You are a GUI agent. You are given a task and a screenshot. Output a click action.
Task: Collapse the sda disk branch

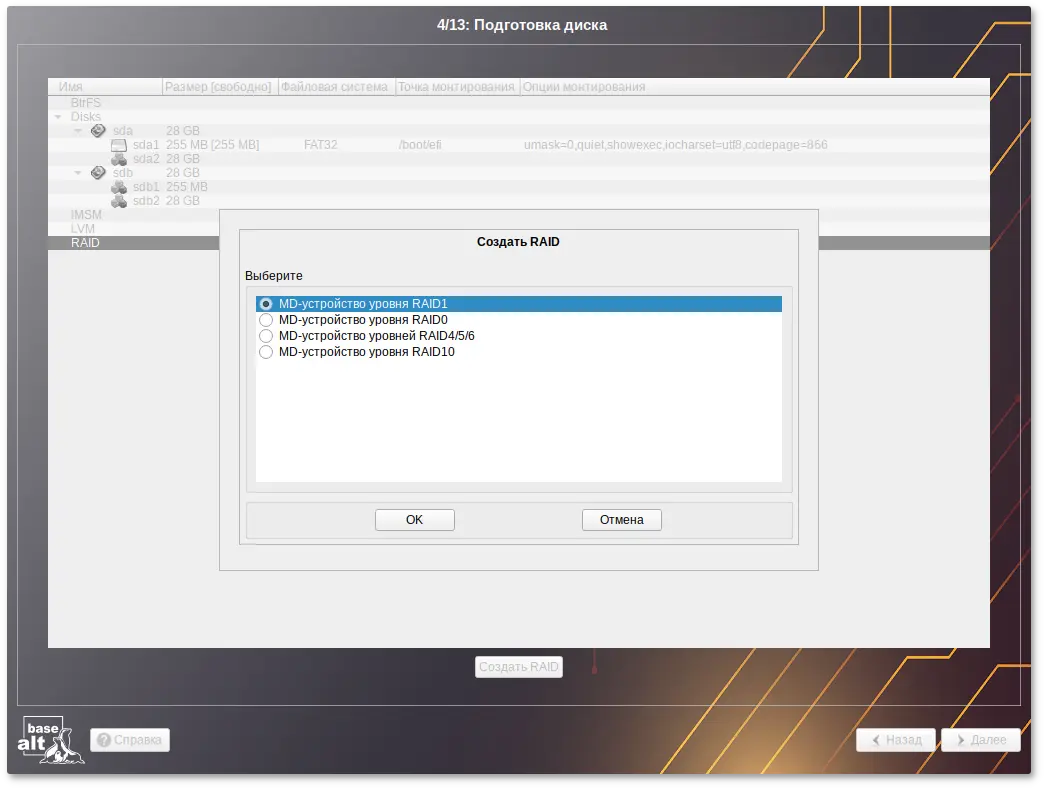[78, 131]
